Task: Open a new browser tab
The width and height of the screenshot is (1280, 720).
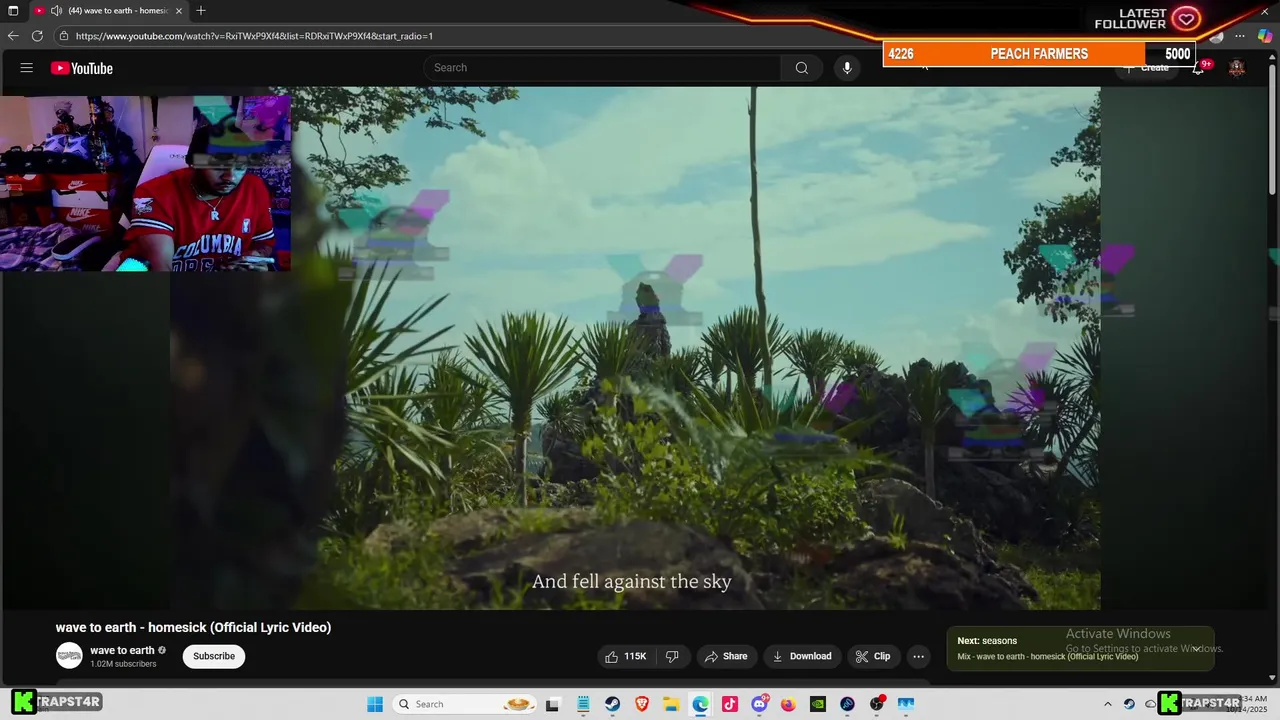Action: (201, 11)
